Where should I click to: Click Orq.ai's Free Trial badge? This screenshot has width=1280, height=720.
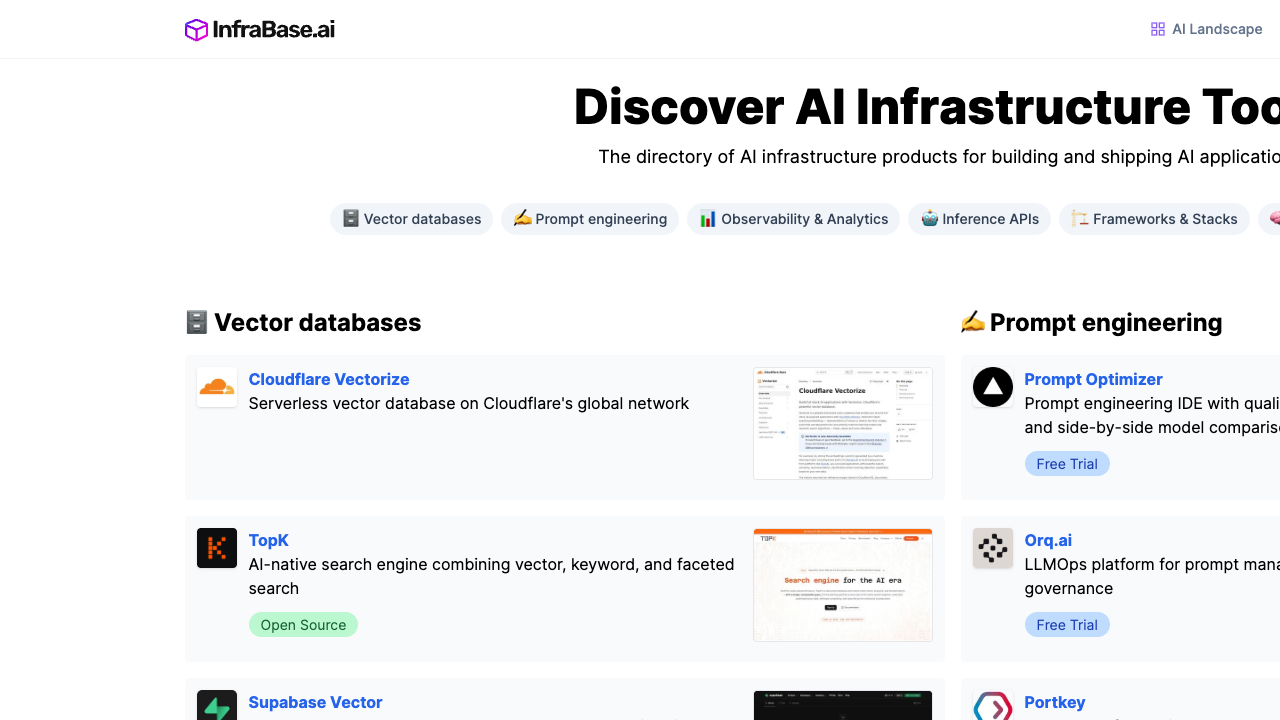click(x=1067, y=625)
